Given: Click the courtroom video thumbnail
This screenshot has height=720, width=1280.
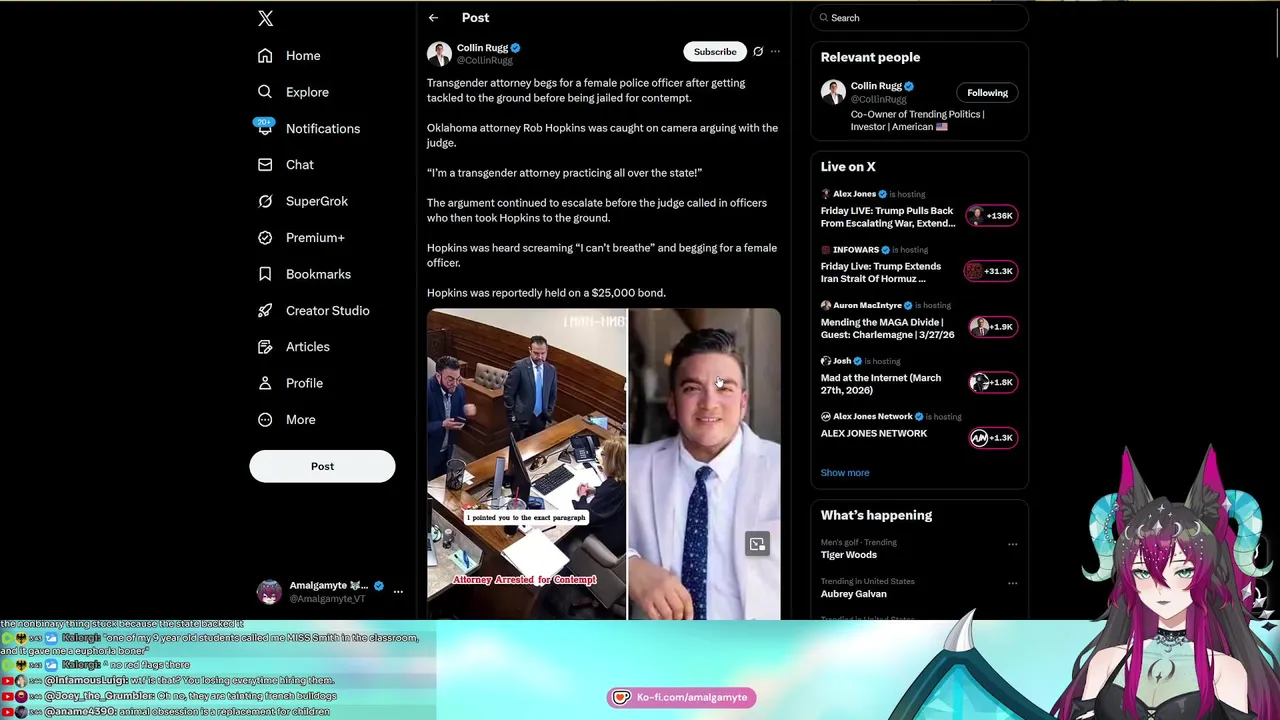Looking at the screenshot, I should [x=526, y=464].
